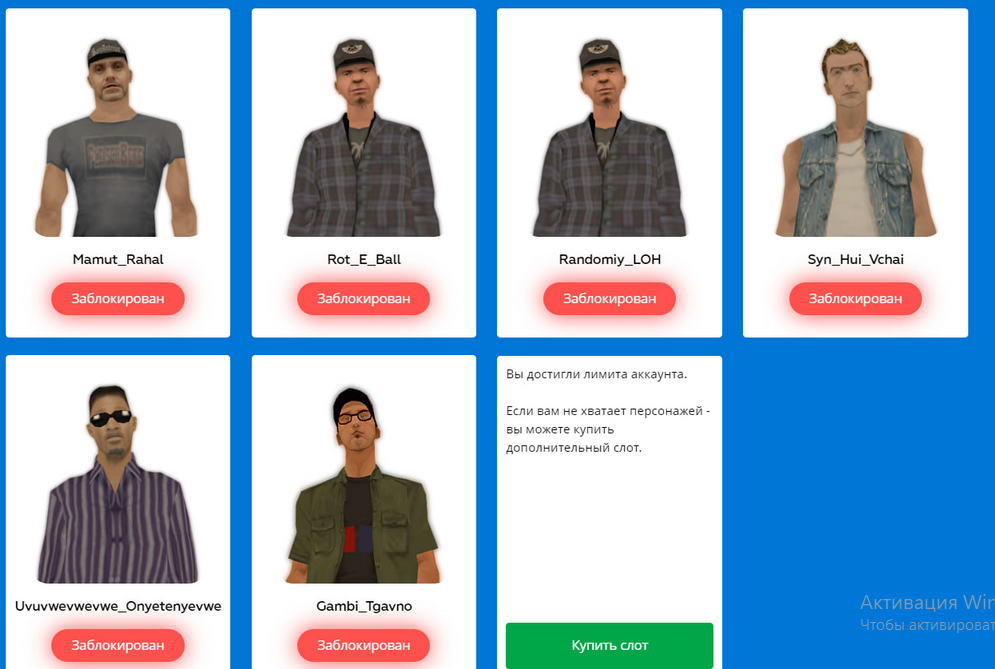The height and width of the screenshot is (669, 995).
Task: Click the Mamut_Rahal name label
Action: [x=118, y=260]
